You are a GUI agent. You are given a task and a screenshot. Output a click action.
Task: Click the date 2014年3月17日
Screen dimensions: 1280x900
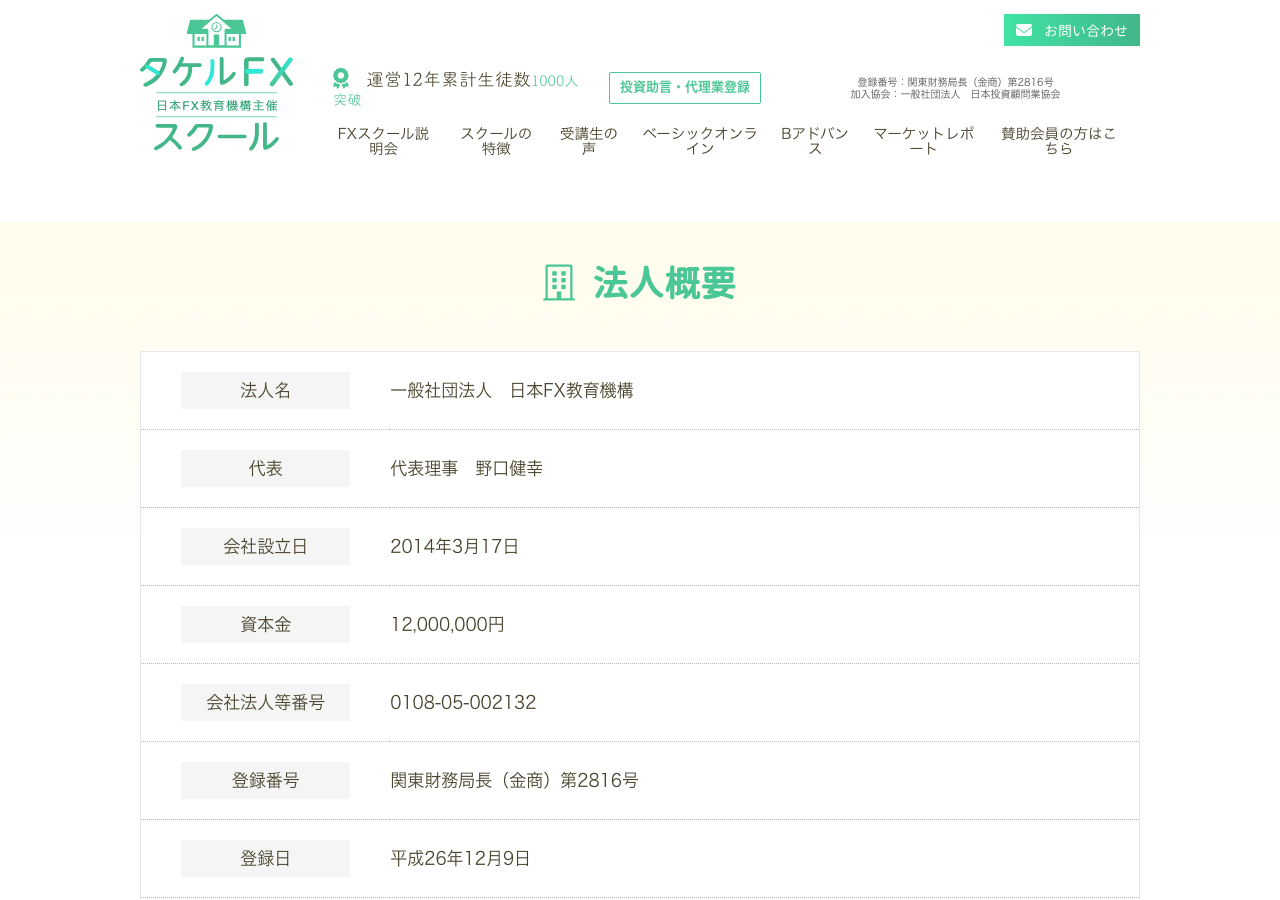455,547
